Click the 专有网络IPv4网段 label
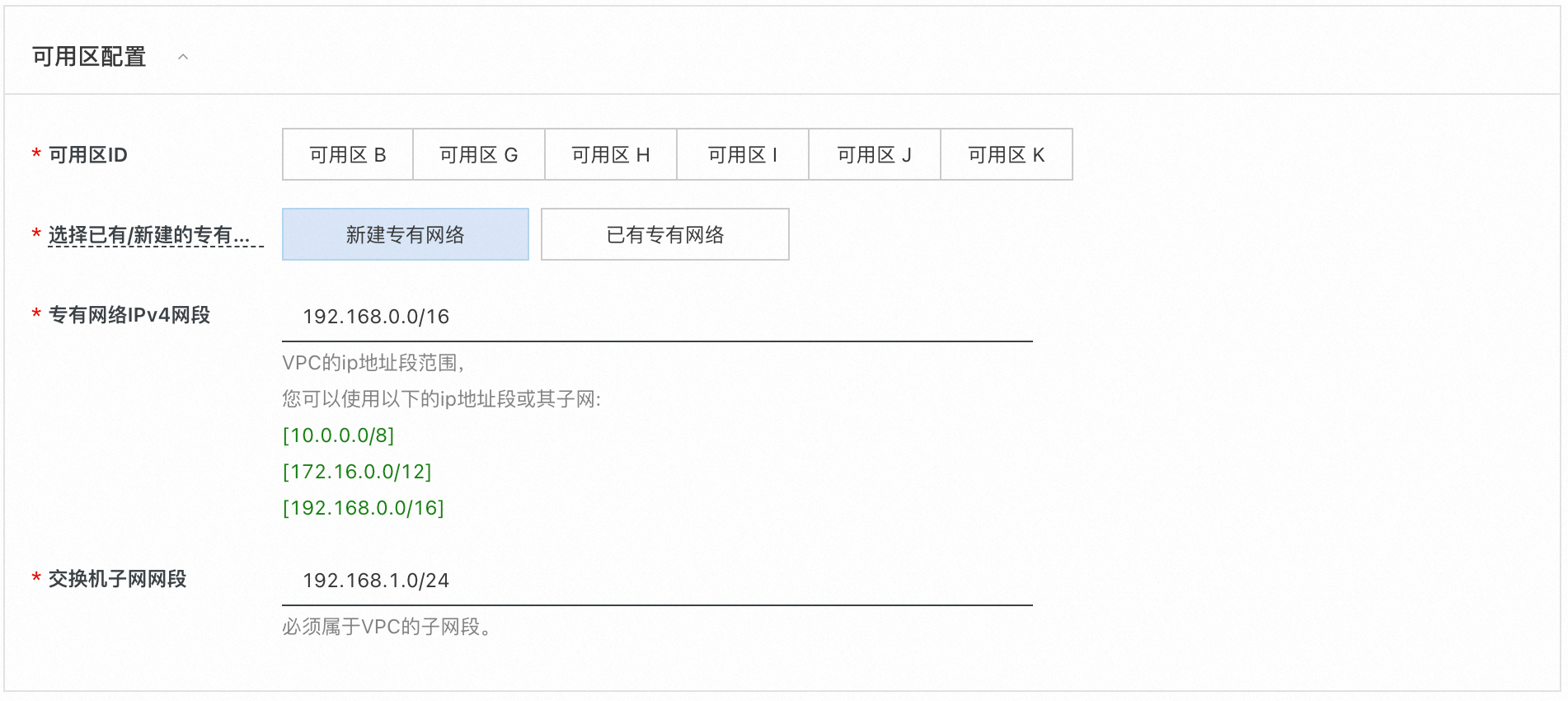Image resolution: width=1568 pixels, height=701 pixels. (129, 314)
